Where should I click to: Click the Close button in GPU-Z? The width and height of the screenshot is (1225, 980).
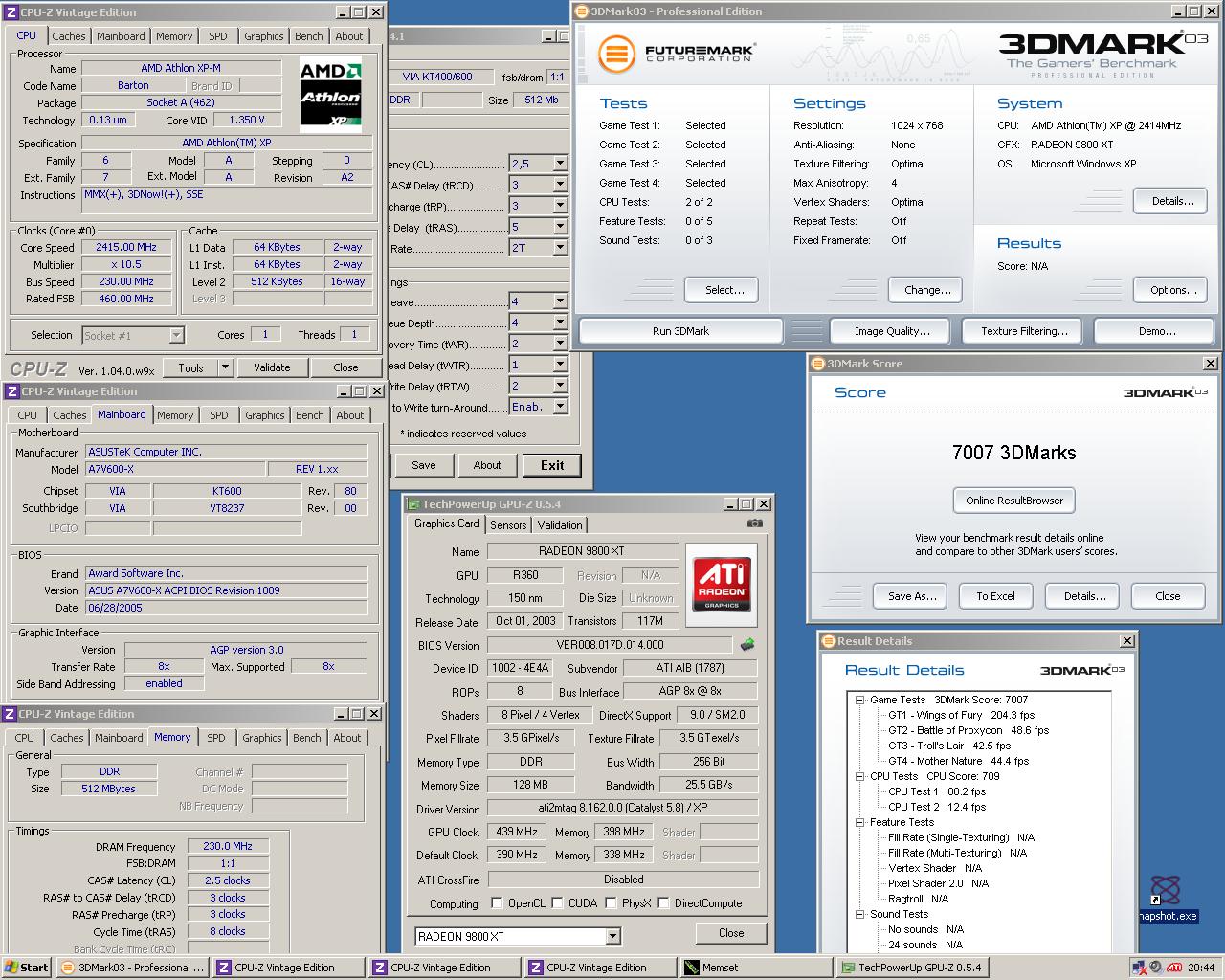[731, 933]
